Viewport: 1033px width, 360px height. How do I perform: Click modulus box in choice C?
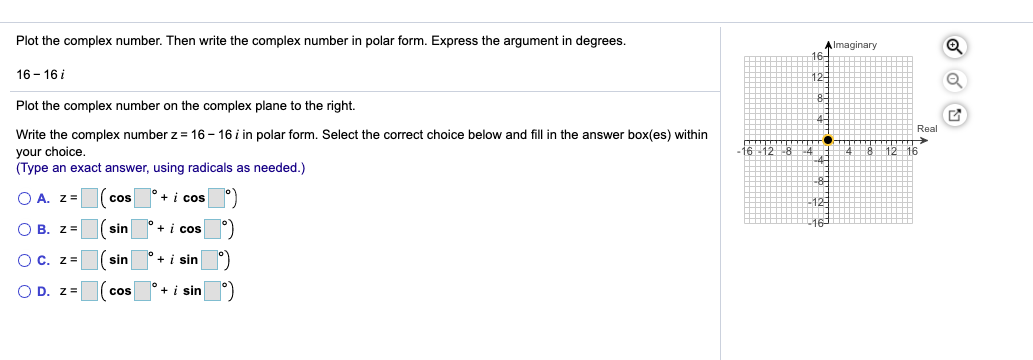tap(90, 260)
